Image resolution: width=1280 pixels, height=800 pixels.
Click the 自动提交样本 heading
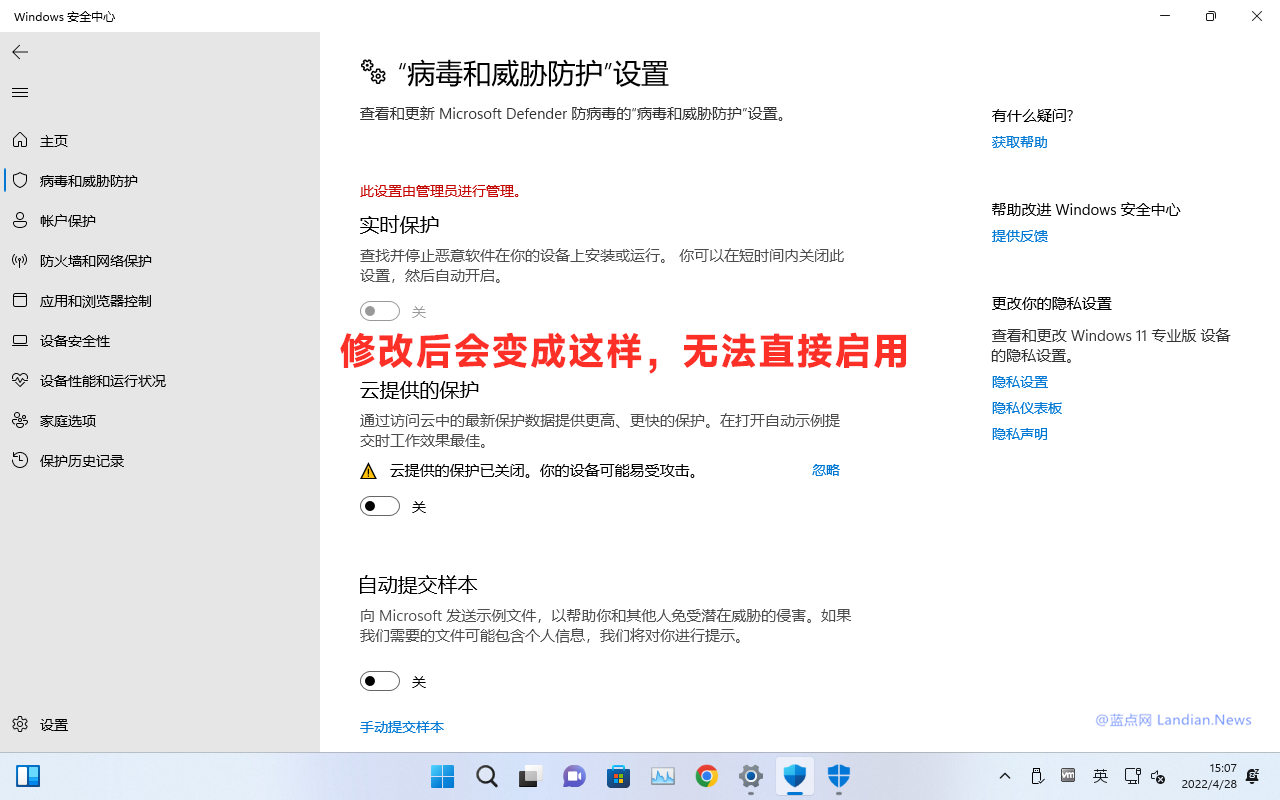click(x=418, y=584)
